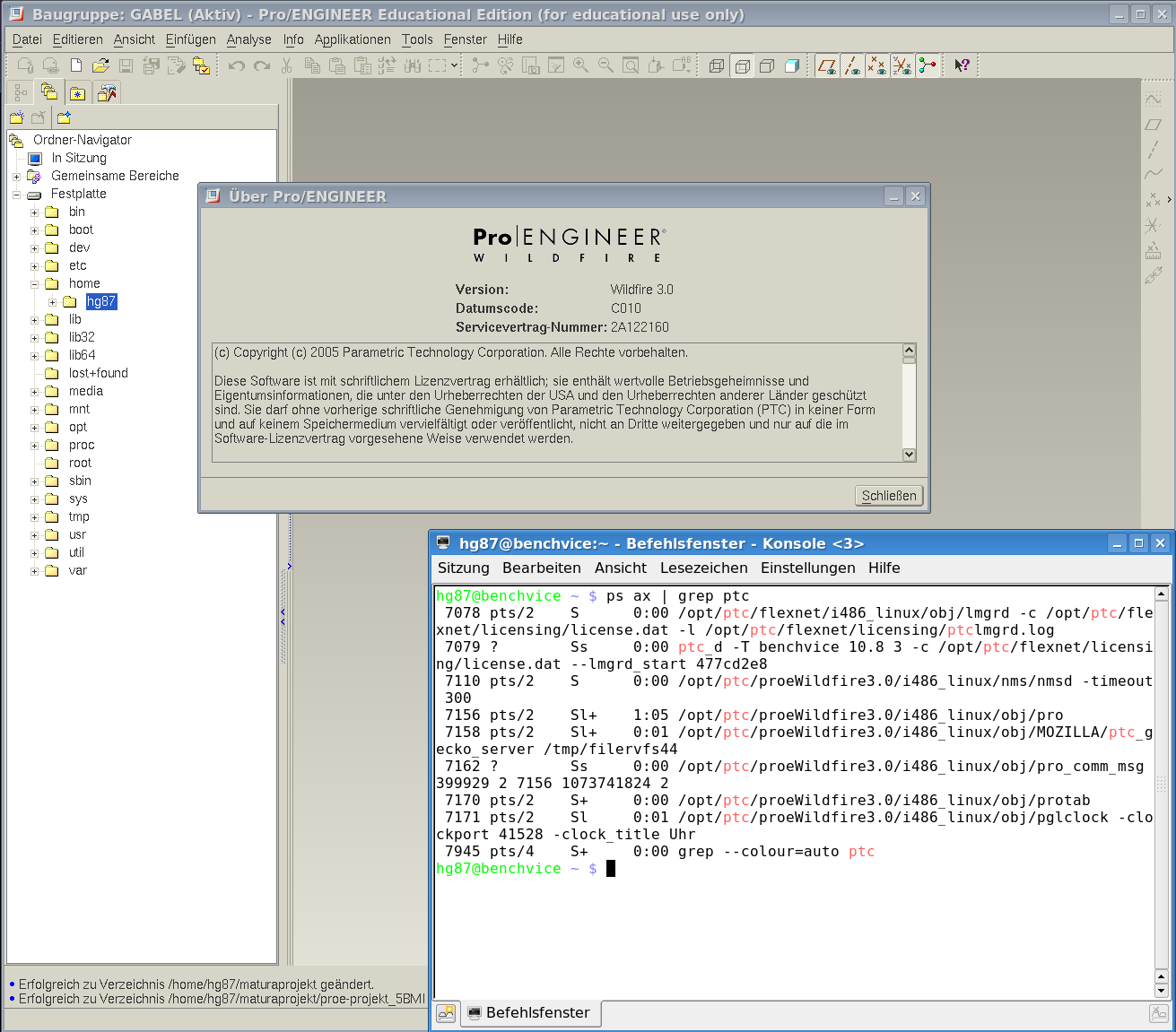Select the Befehlsfenster session tab in Konsole
Screen dimensions: 1176x1032
click(529, 1013)
